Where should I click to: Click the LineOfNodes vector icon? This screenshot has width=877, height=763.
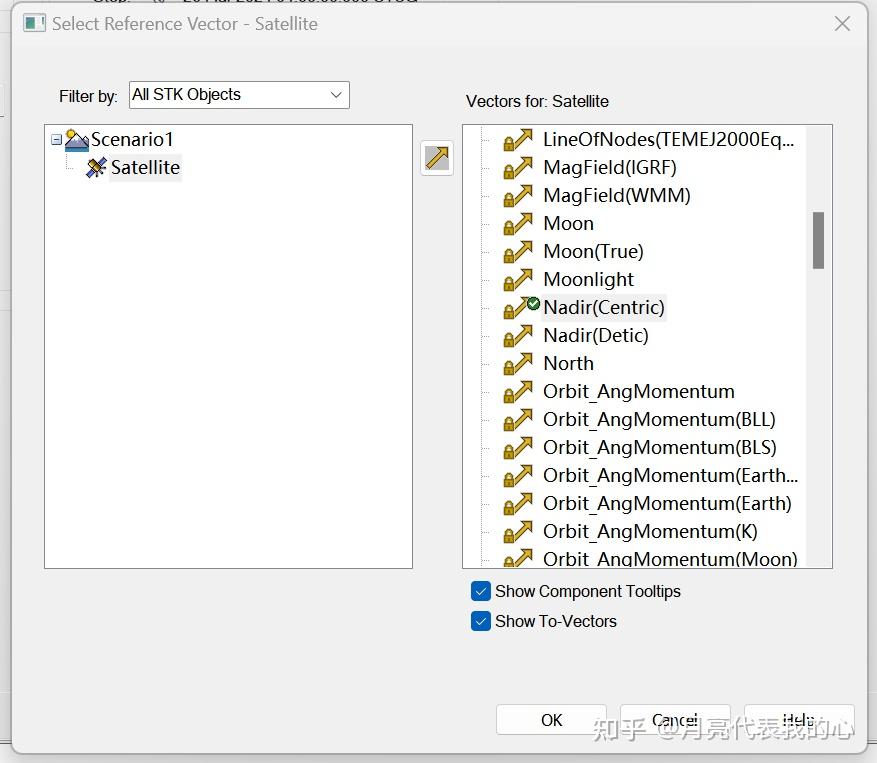coord(518,140)
